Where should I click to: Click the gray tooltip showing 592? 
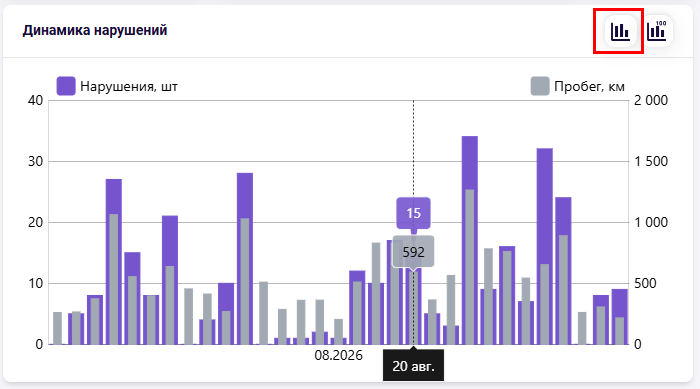pyautogui.click(x=413, y=252)
